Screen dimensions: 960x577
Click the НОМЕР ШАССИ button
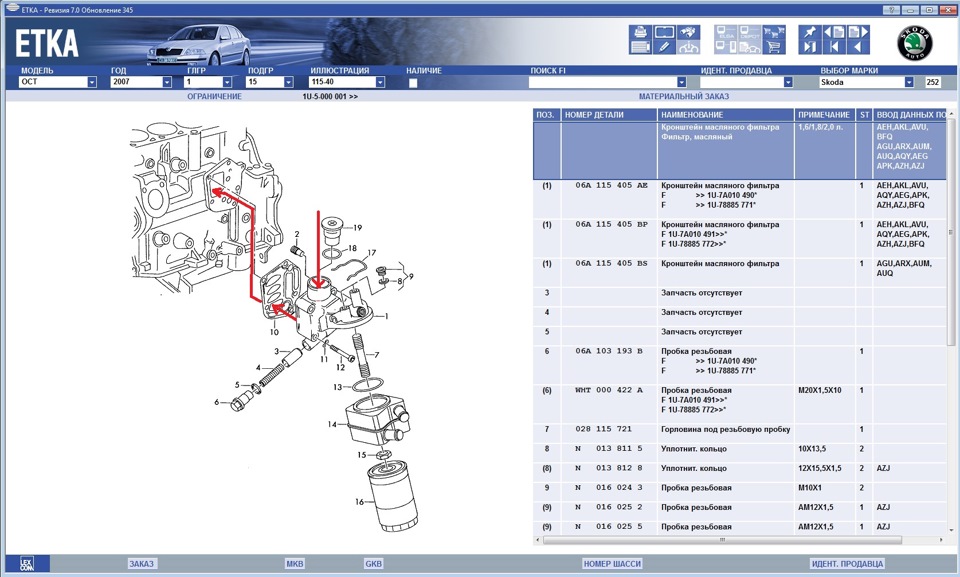612,564
